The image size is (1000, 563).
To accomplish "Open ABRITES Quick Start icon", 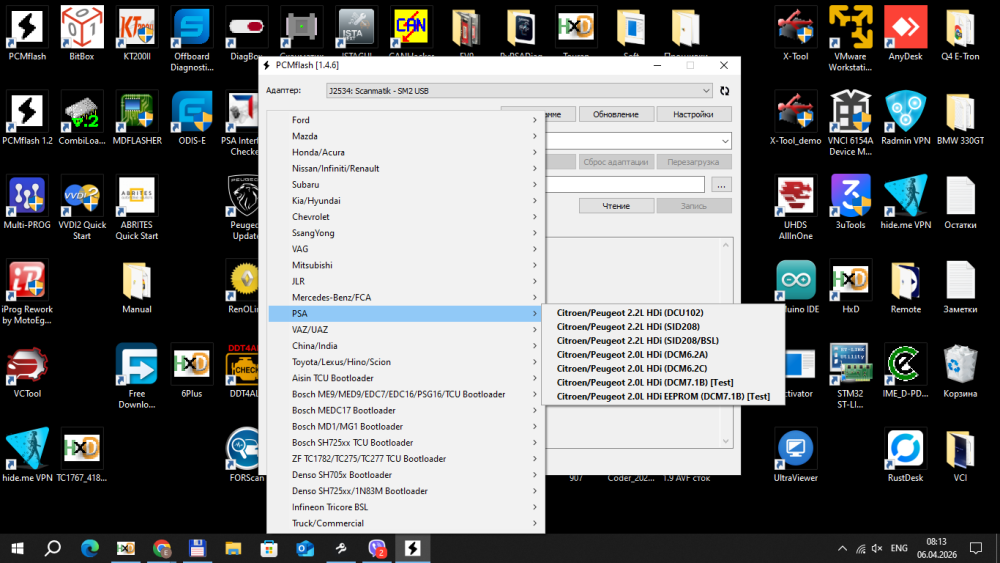I will pyautogui.click(x=136, y=207).
